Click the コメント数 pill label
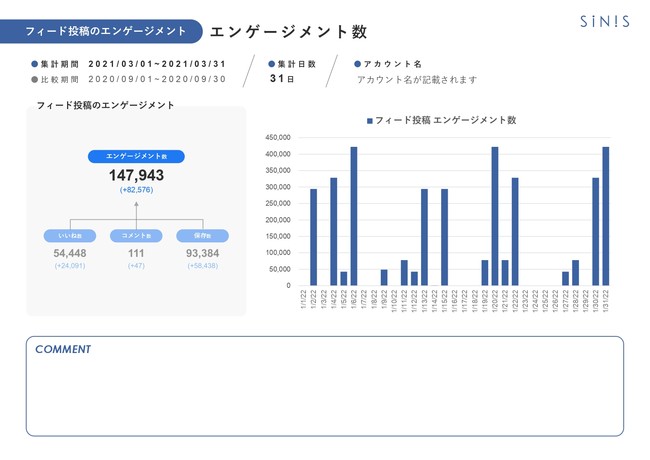 (x=136, y=236)
